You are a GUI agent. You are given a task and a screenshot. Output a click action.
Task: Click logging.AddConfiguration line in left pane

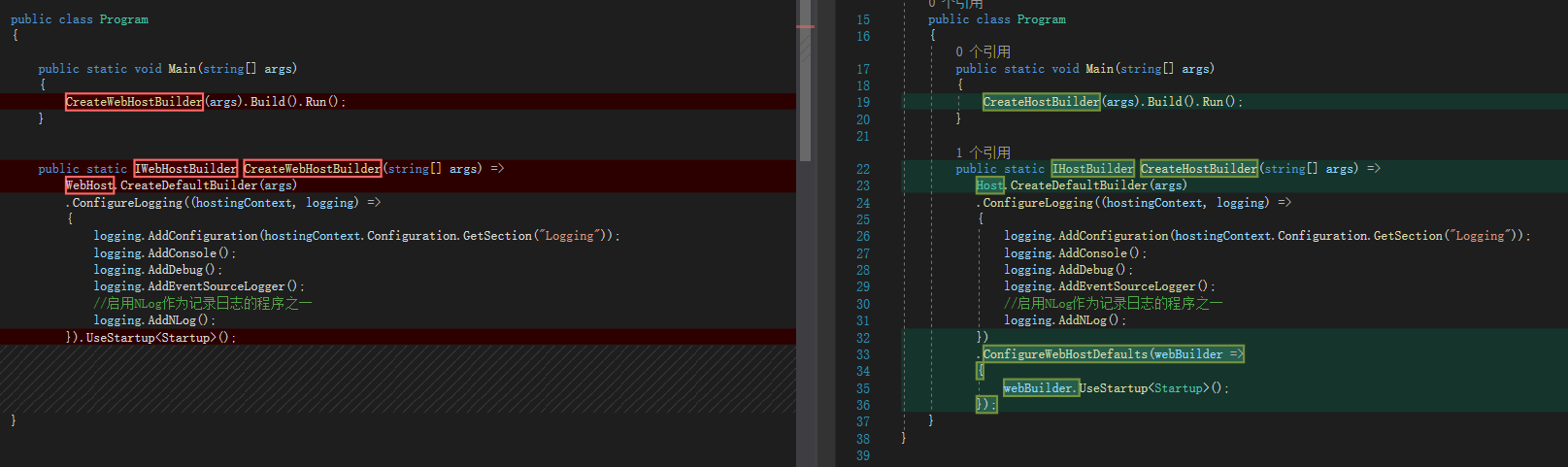click(356, 236)
